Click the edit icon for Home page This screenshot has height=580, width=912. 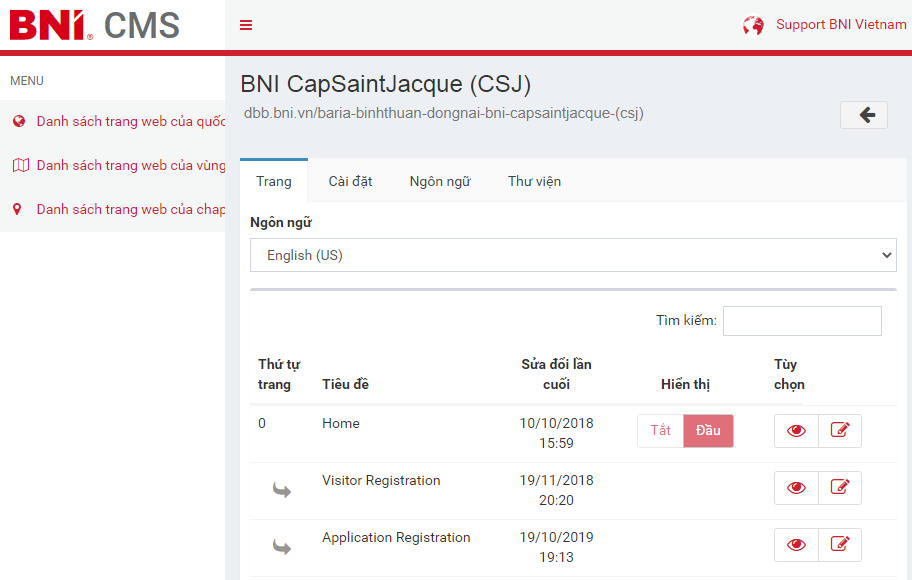pos(840,430)
